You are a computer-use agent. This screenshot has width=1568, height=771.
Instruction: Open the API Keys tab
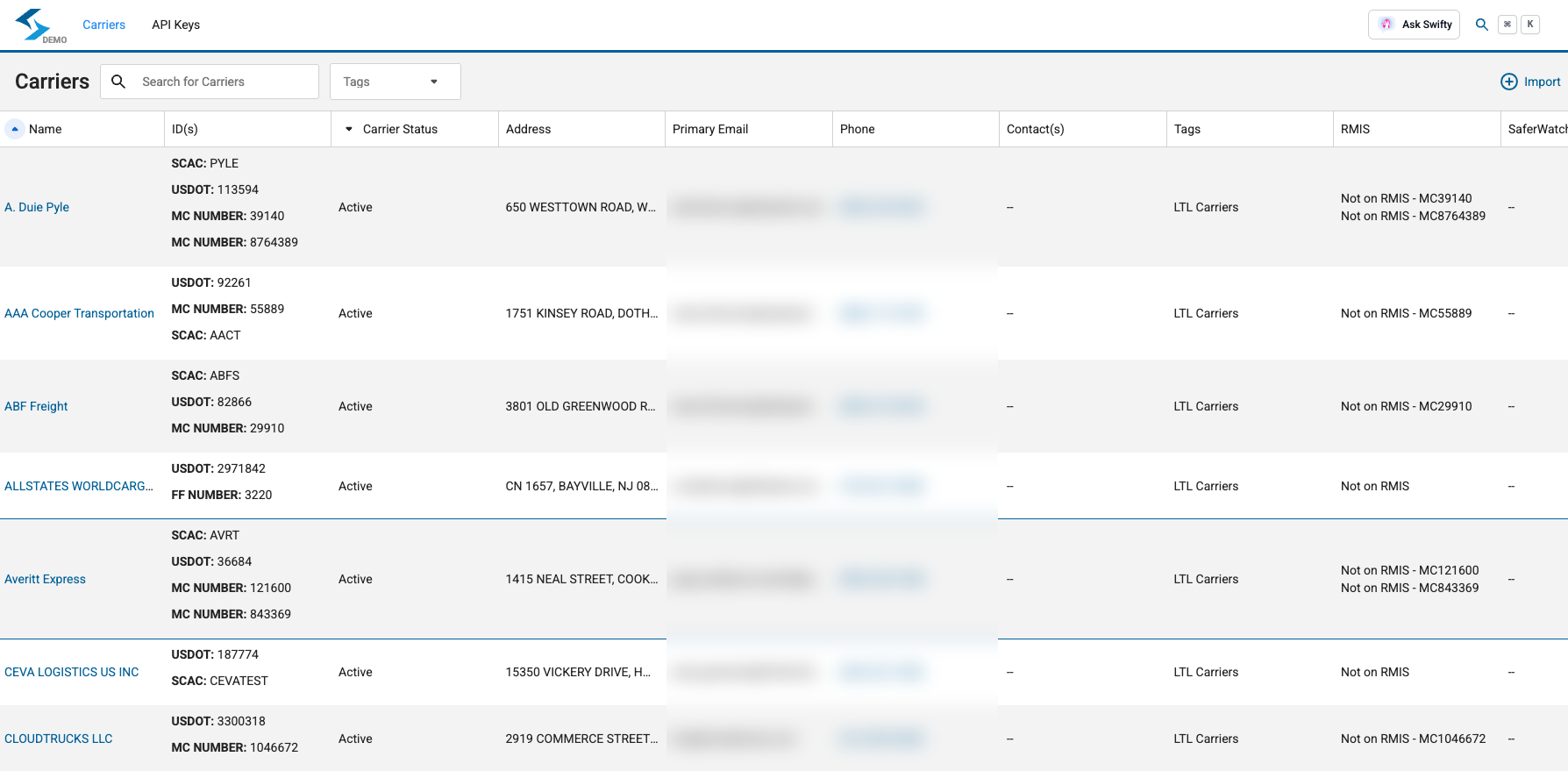point(175,25)
